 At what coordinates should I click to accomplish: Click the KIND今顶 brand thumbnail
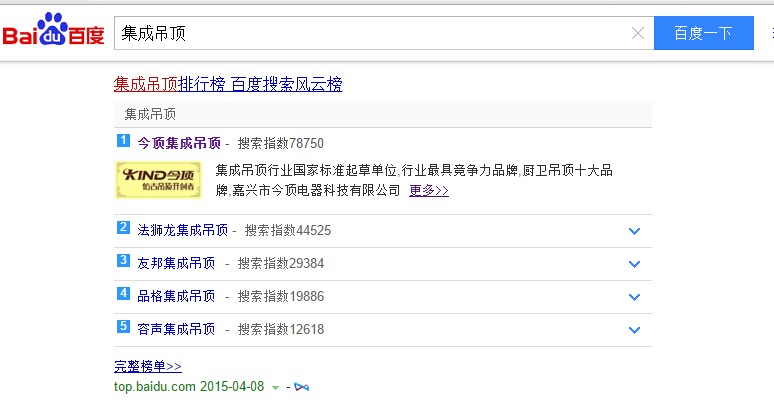[158, 180]
